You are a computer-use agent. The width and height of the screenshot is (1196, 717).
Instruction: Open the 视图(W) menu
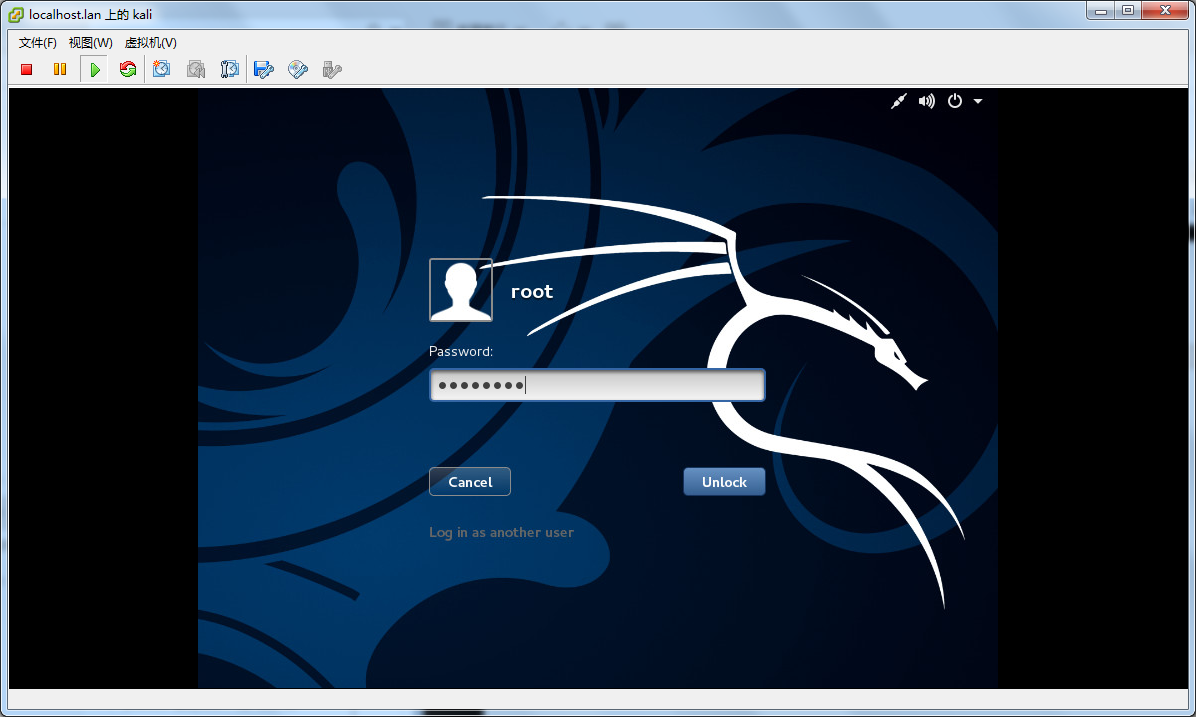point(91,43)
